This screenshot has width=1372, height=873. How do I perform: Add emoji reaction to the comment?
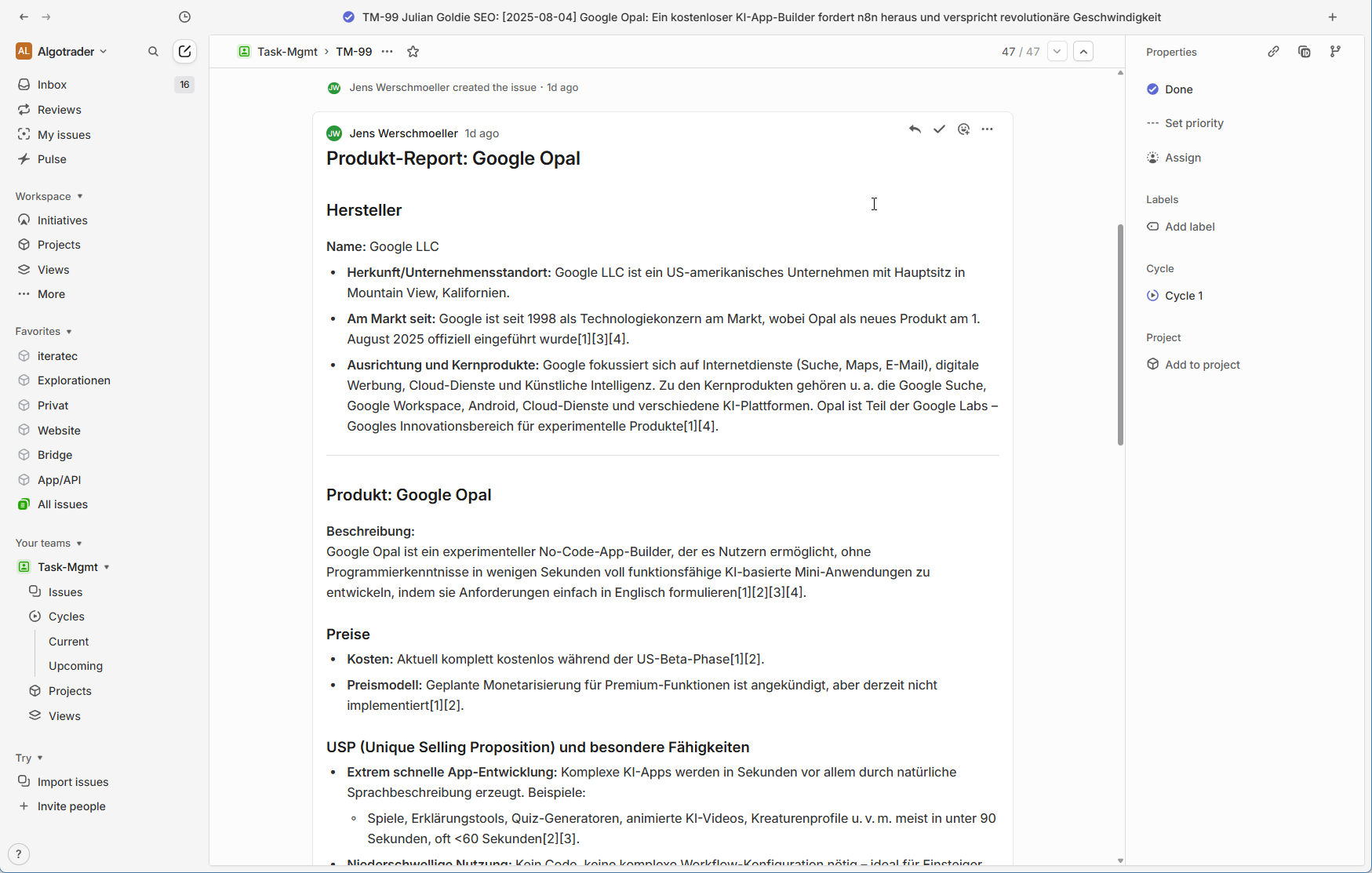[x=963, y=129]
